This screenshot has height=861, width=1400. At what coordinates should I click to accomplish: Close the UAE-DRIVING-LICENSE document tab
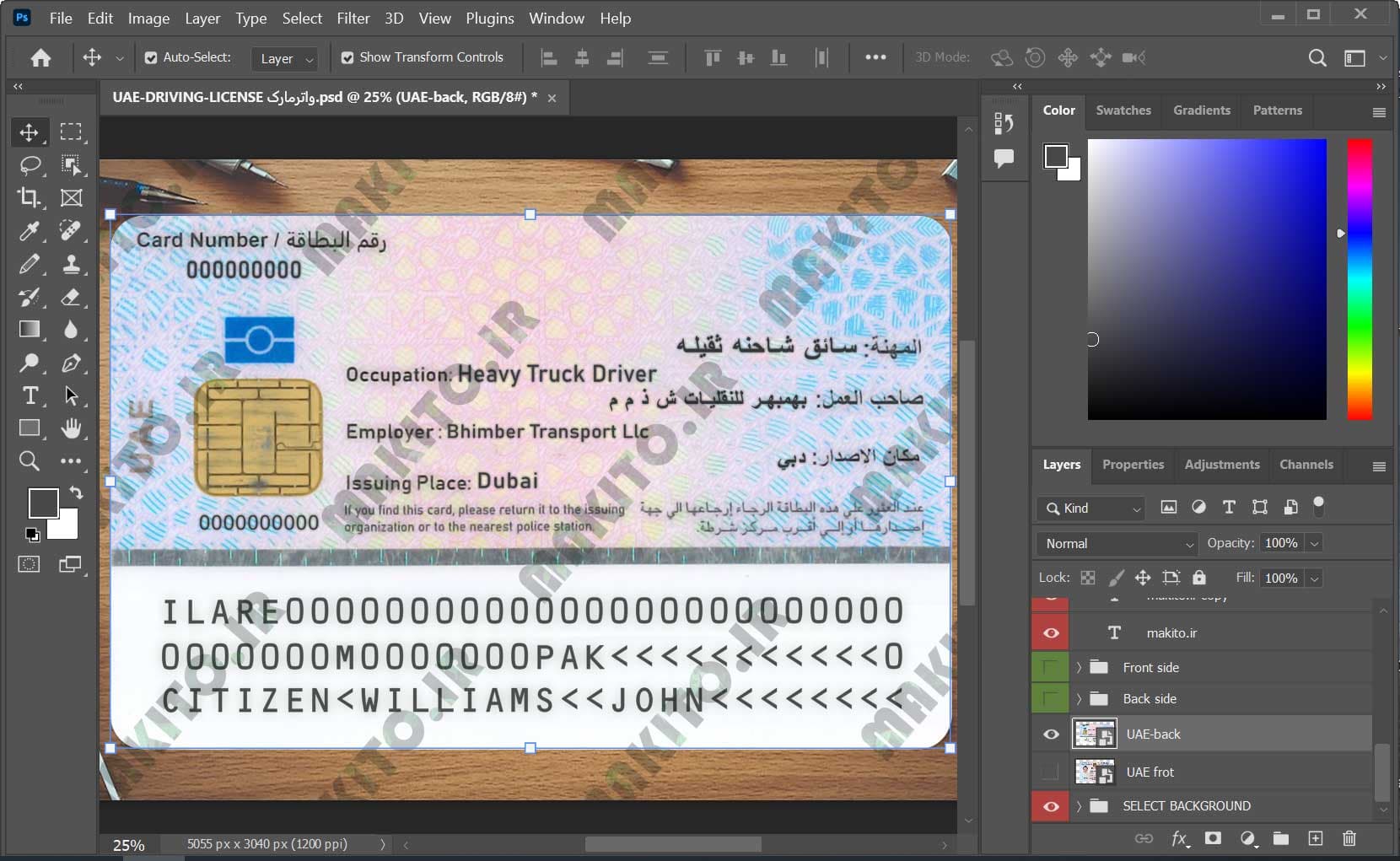pyautogui.click(x=552, y=98)
